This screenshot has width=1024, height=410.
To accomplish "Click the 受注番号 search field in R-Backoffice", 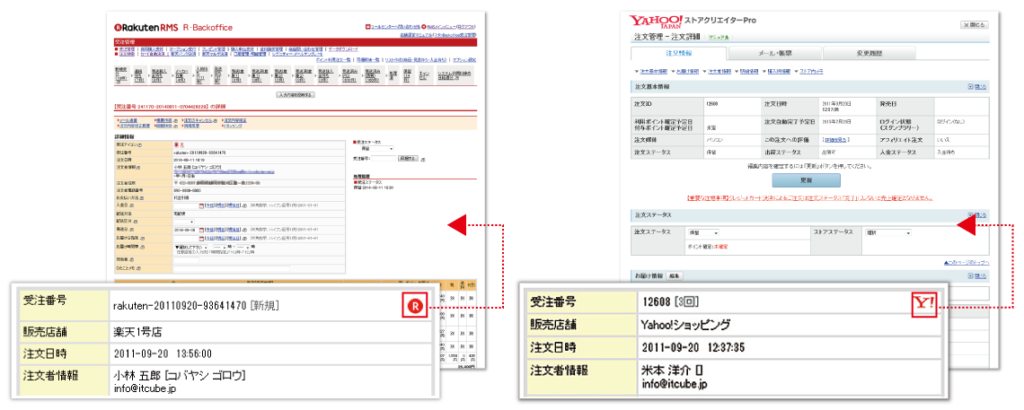I will point(383,159).
